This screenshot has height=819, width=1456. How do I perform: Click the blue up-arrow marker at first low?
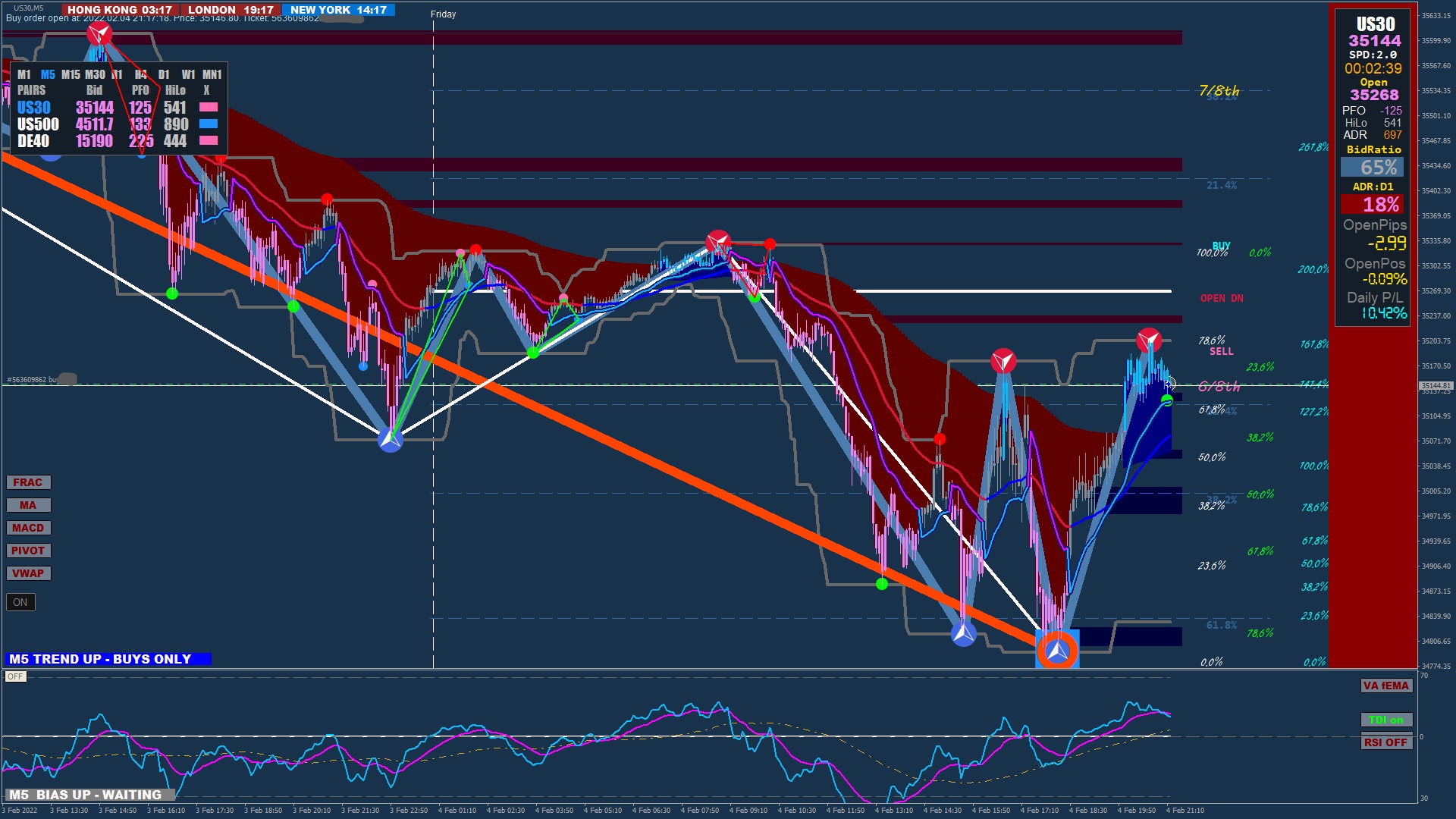391,440
